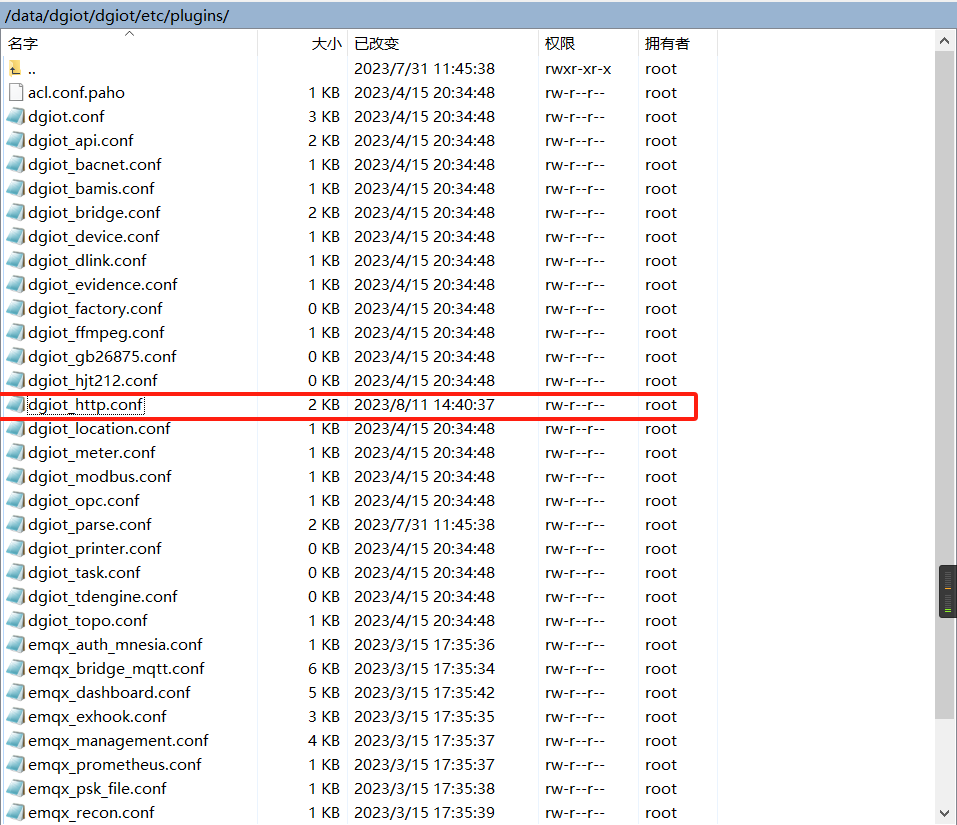The height and width of the screenshot is (825, 957).
Task: Click the dgiot_parse.conf file icon
Action: [16, 525]
